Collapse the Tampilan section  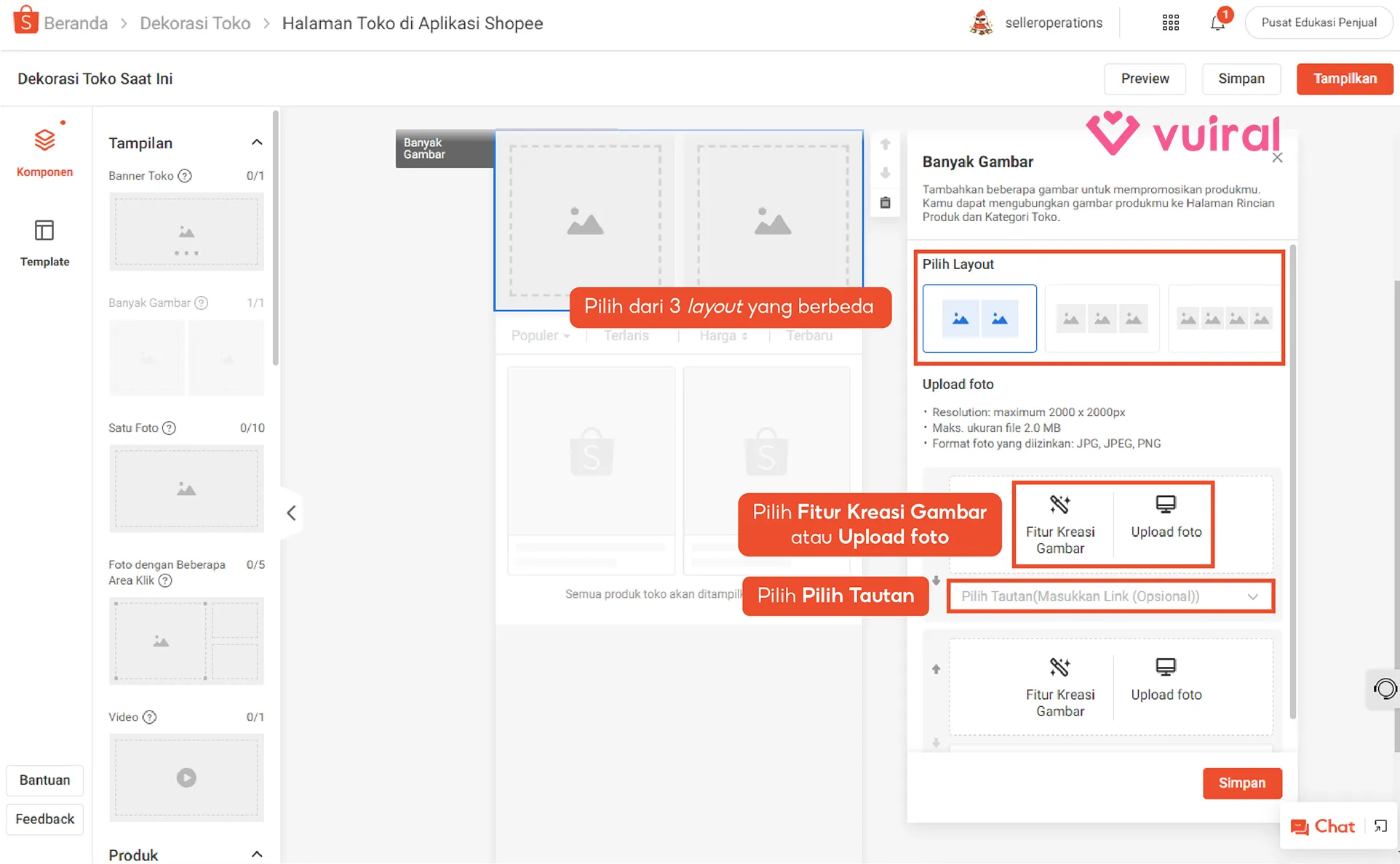pyautogui.click(x=257, y=143)
